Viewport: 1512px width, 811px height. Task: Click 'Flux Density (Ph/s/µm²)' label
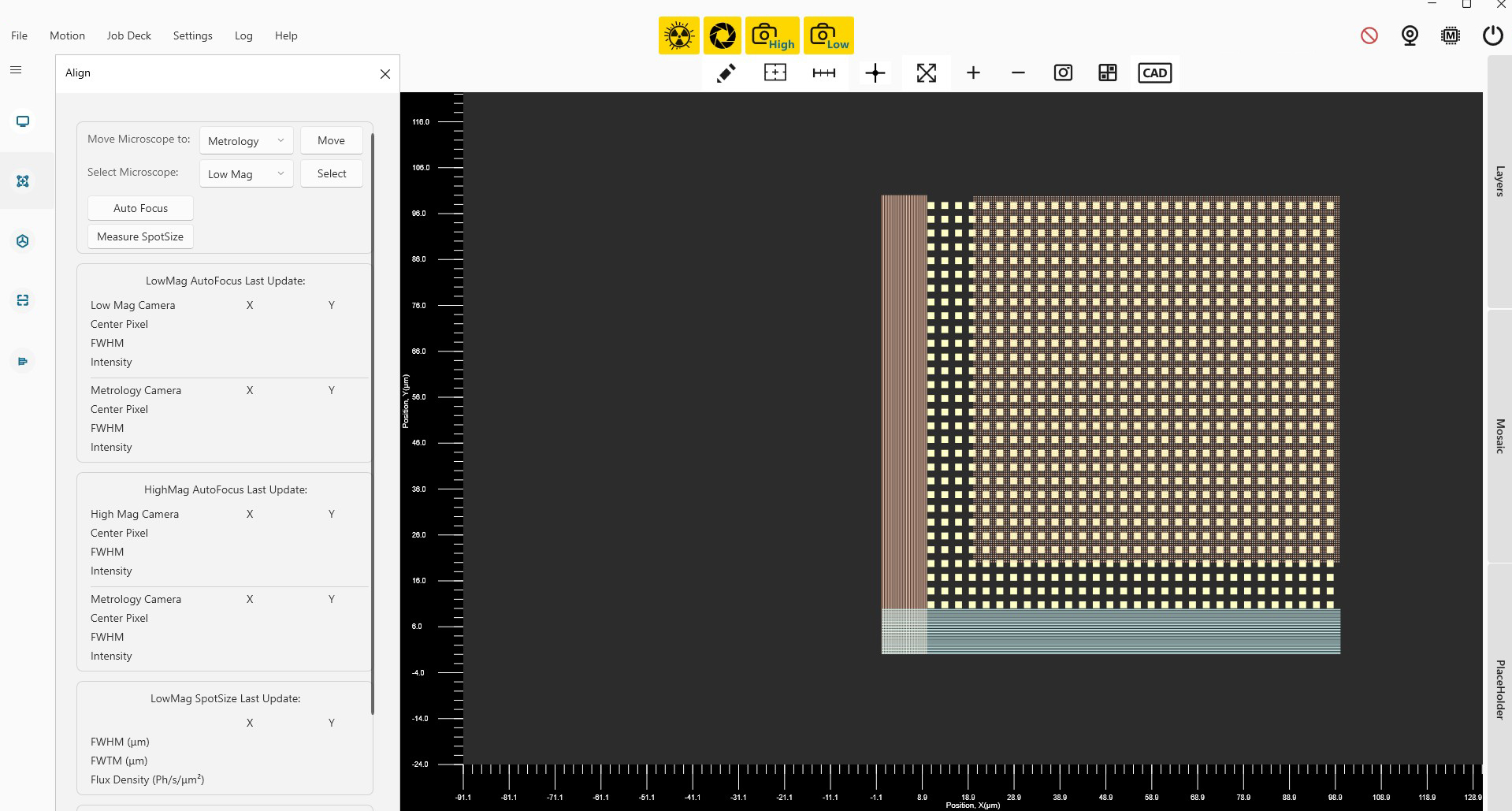(x=147, y=779)
